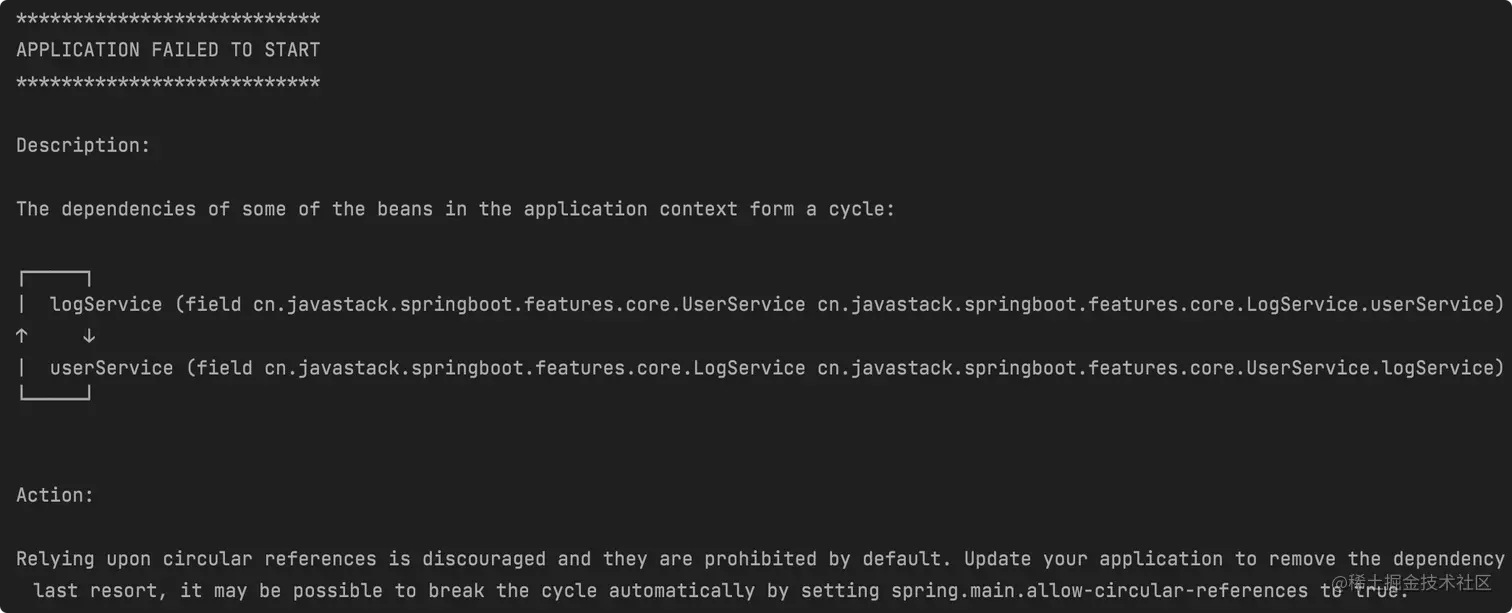Select the Action: label
This screenshot has width=1512, height=613.
point(55,495)
